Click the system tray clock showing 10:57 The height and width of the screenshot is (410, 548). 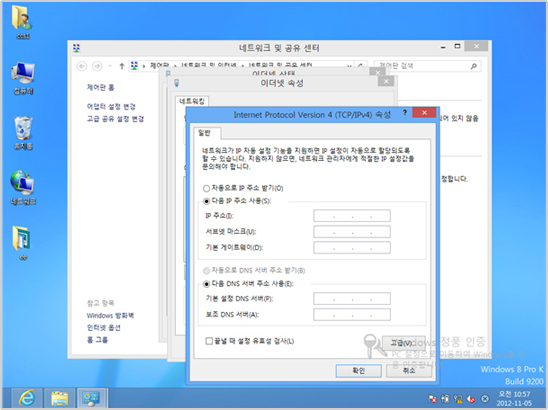[x=514, y=398]
